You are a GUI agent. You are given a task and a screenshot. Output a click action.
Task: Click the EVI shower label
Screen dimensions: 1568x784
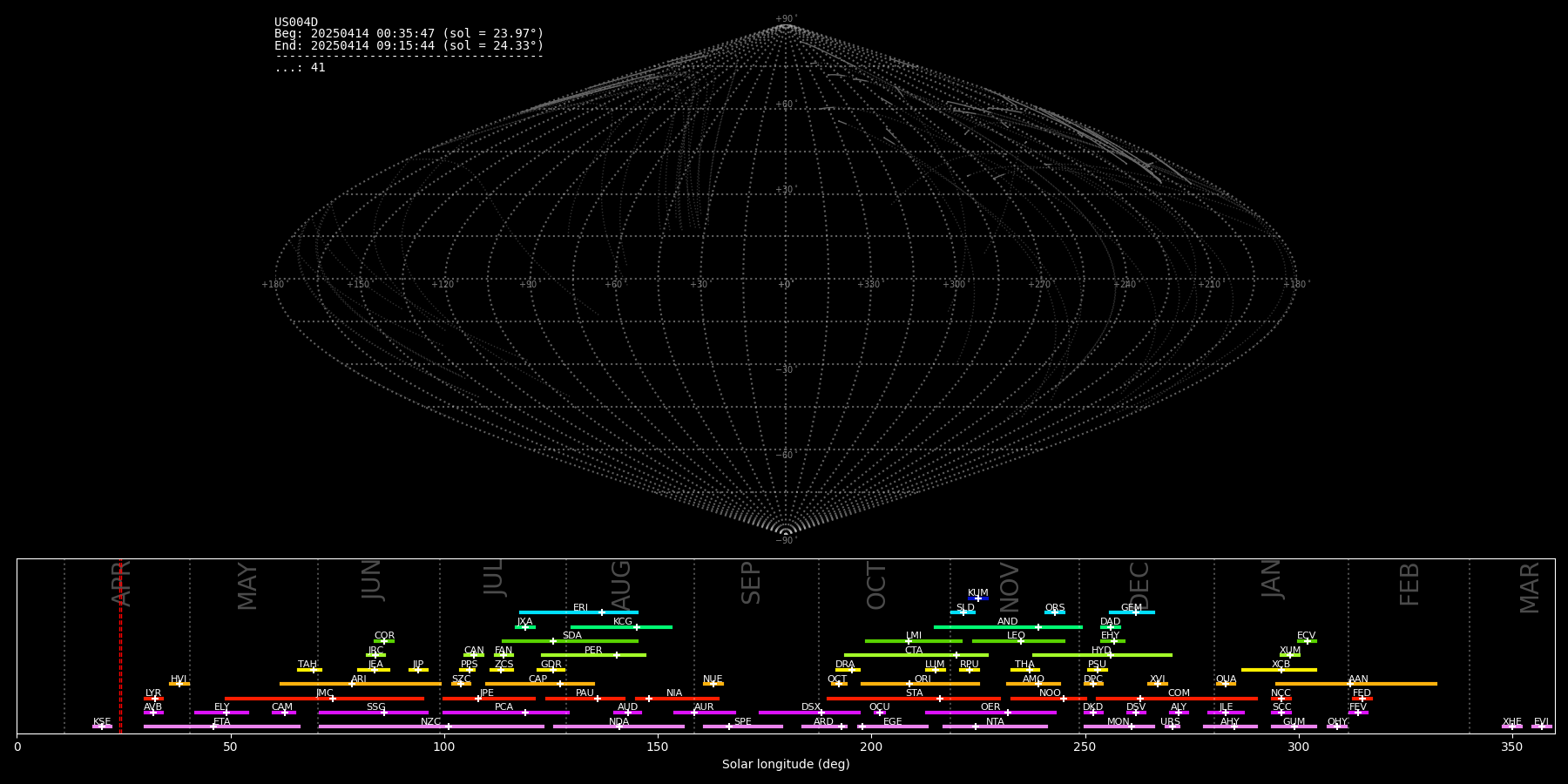pos(1541,721)
